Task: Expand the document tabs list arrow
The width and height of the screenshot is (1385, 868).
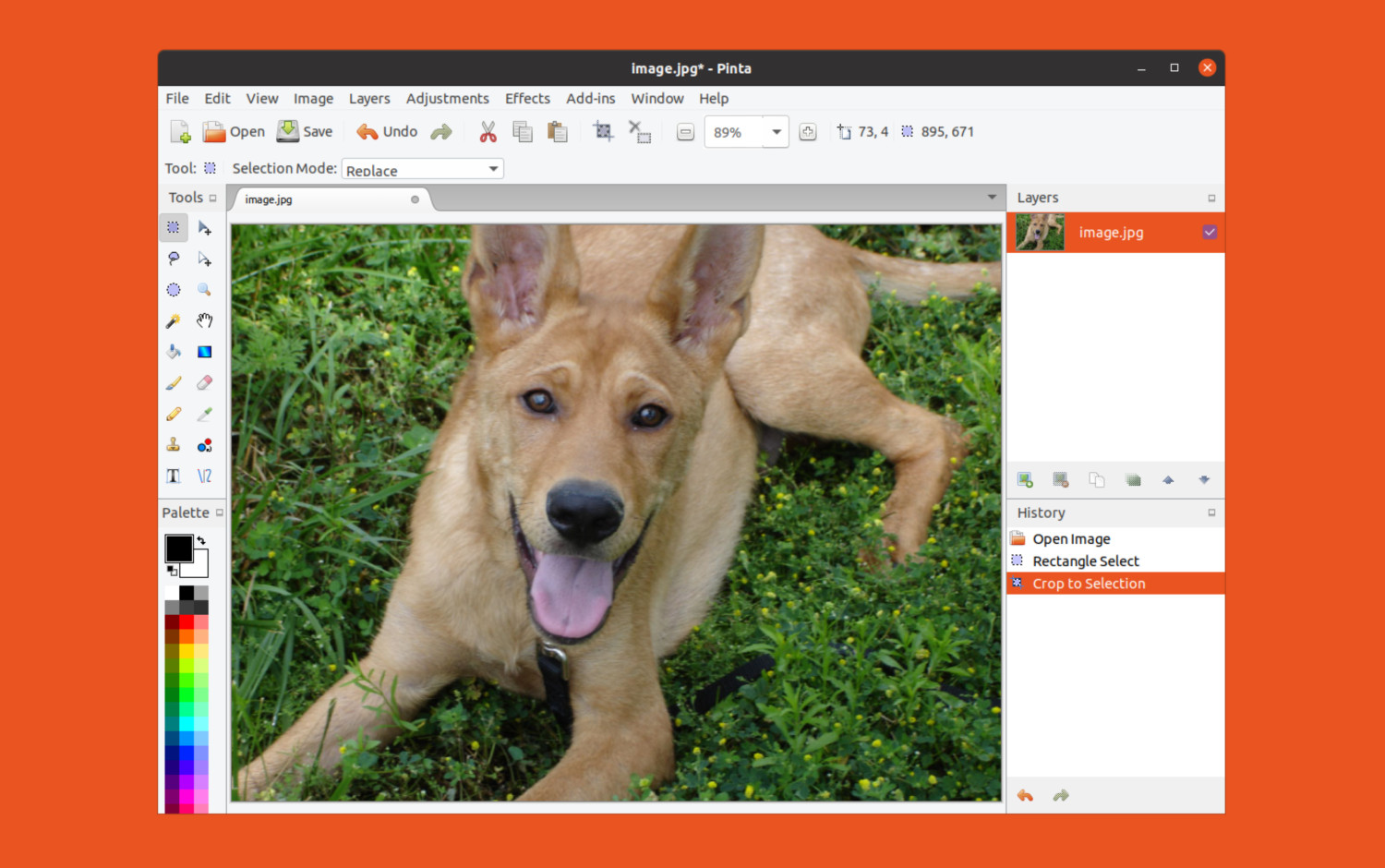Action: tap(992, 197)
